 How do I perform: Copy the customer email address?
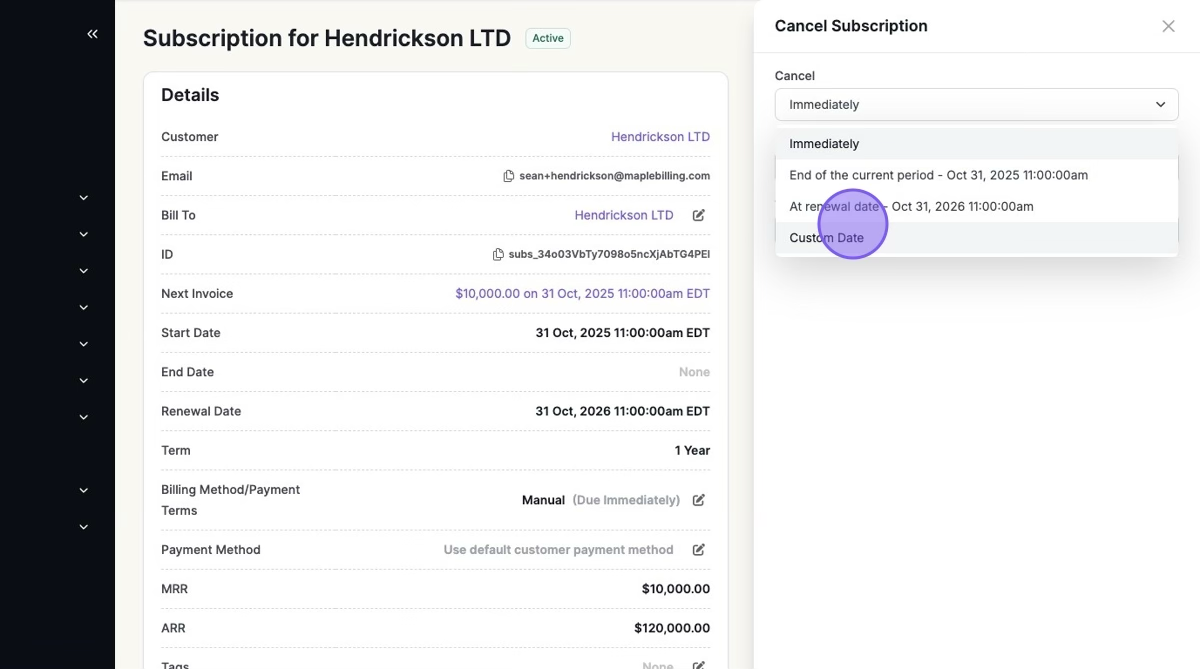pos(509,176)
